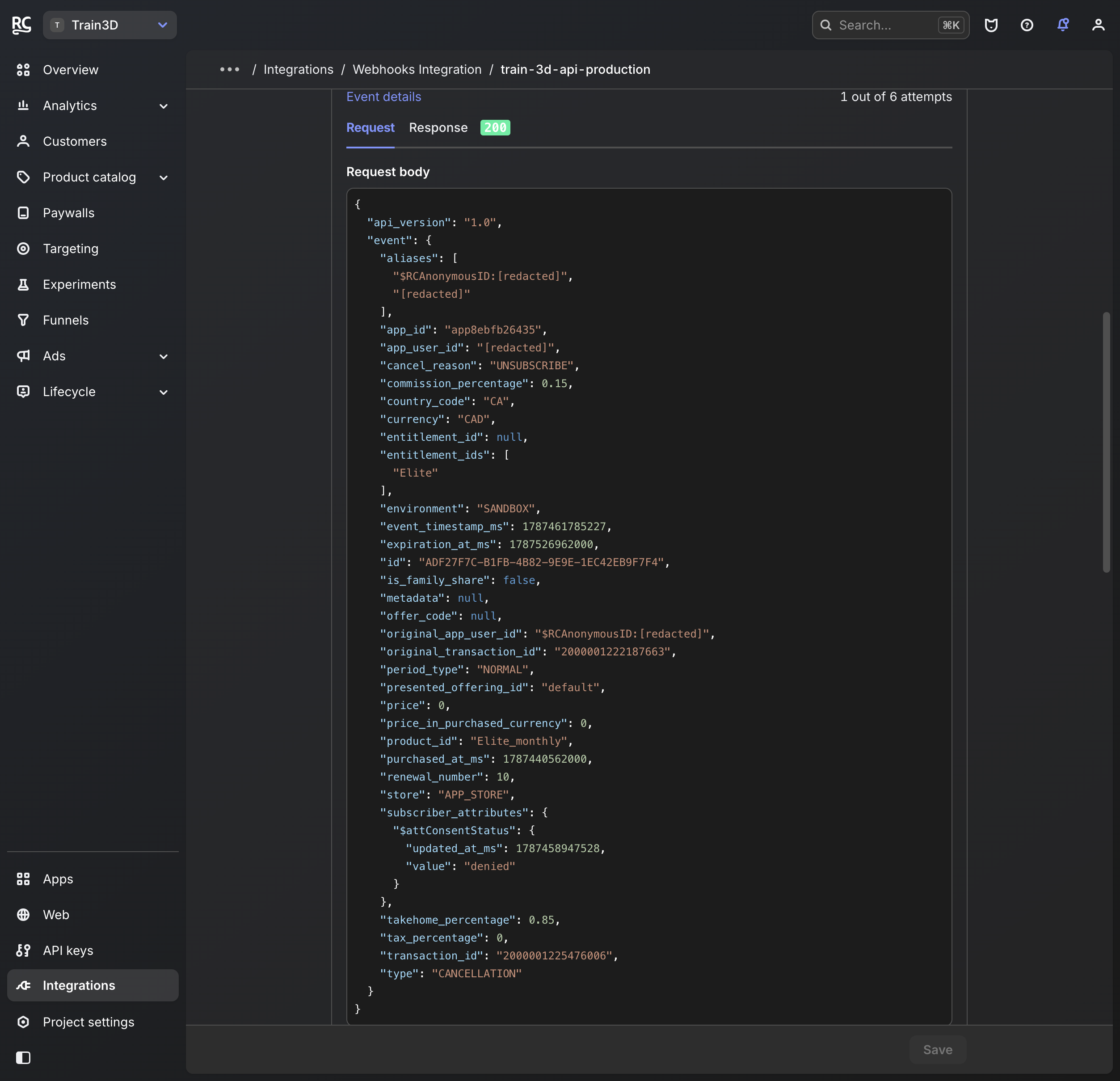Screen dimensions: 1120x1081
Task: Open the Event details link
Action: coord(383,97)
